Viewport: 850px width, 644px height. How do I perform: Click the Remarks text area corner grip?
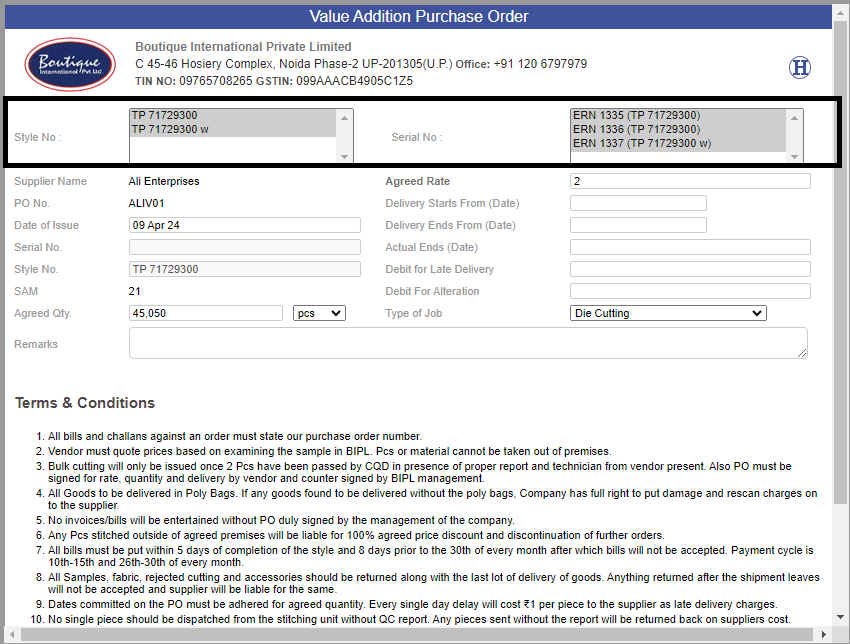coord(802,353)
